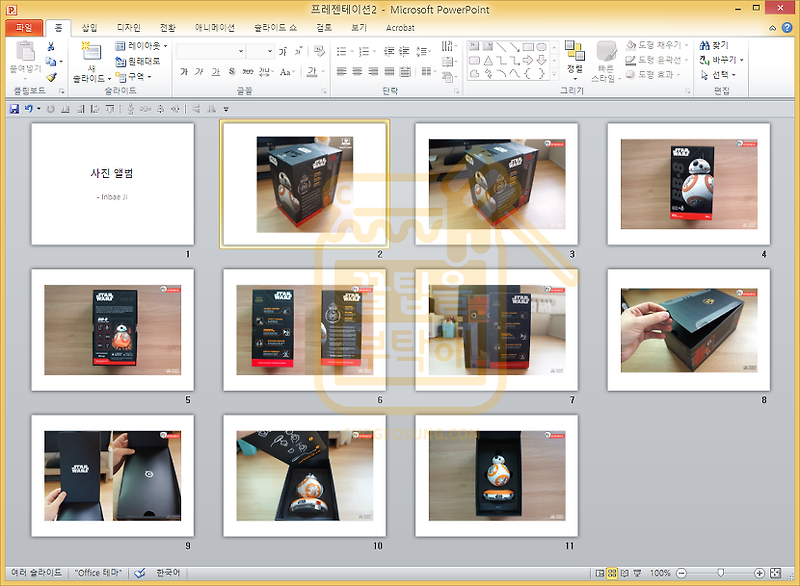Click Reset (원래대로) slide button
The image size is (800, 586).
[138, 61]
